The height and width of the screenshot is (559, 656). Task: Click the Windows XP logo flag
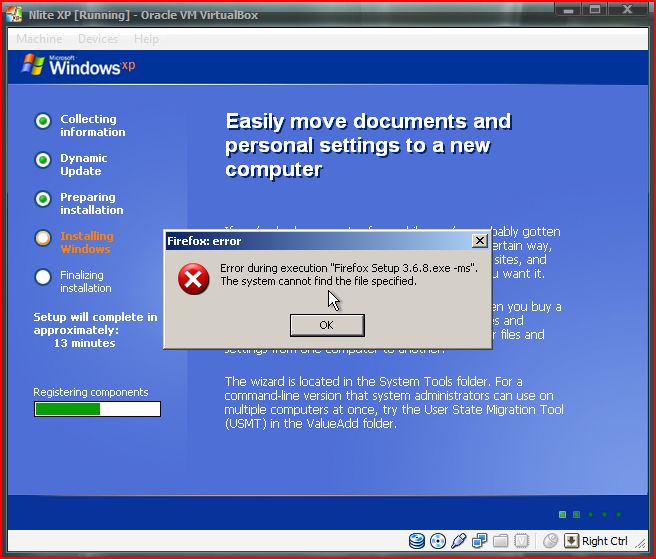coord(33,65)
